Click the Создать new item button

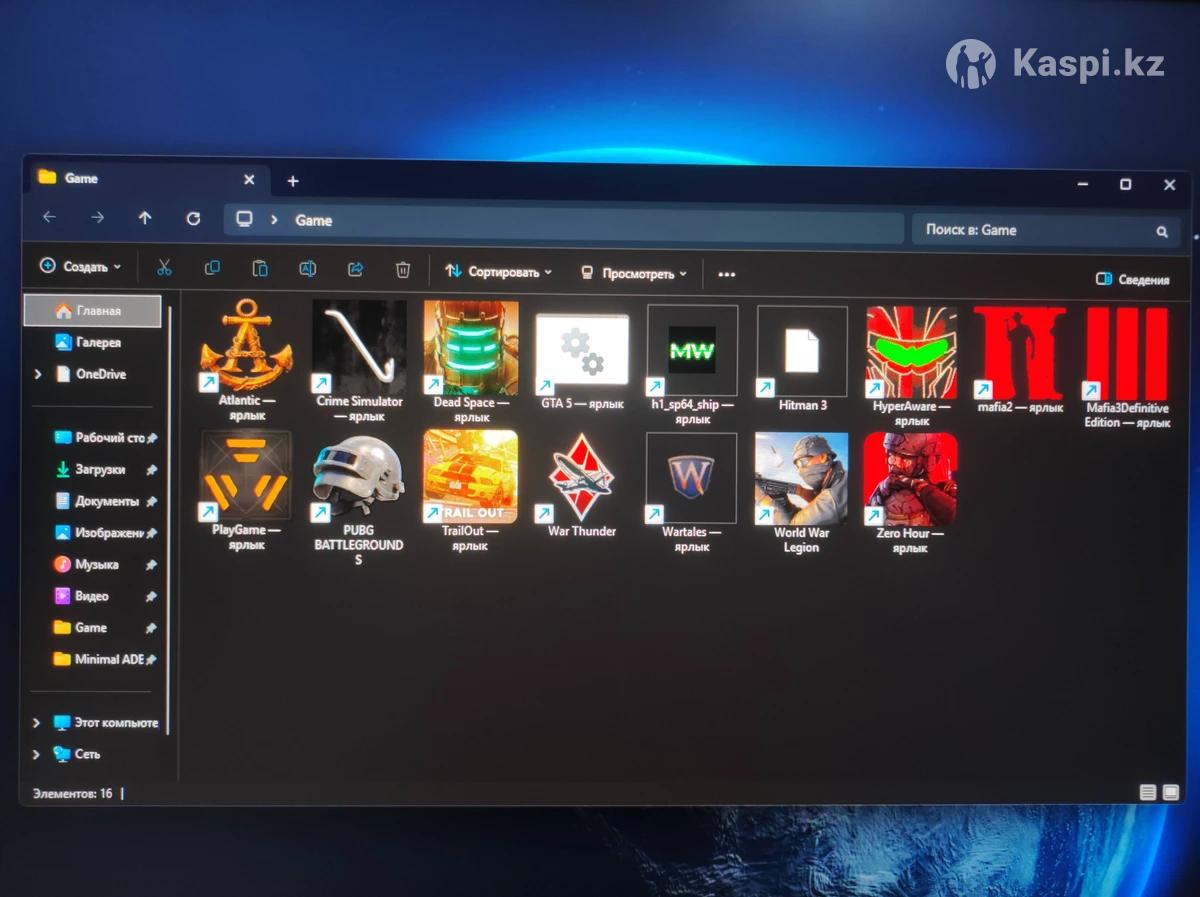point(80,267)
